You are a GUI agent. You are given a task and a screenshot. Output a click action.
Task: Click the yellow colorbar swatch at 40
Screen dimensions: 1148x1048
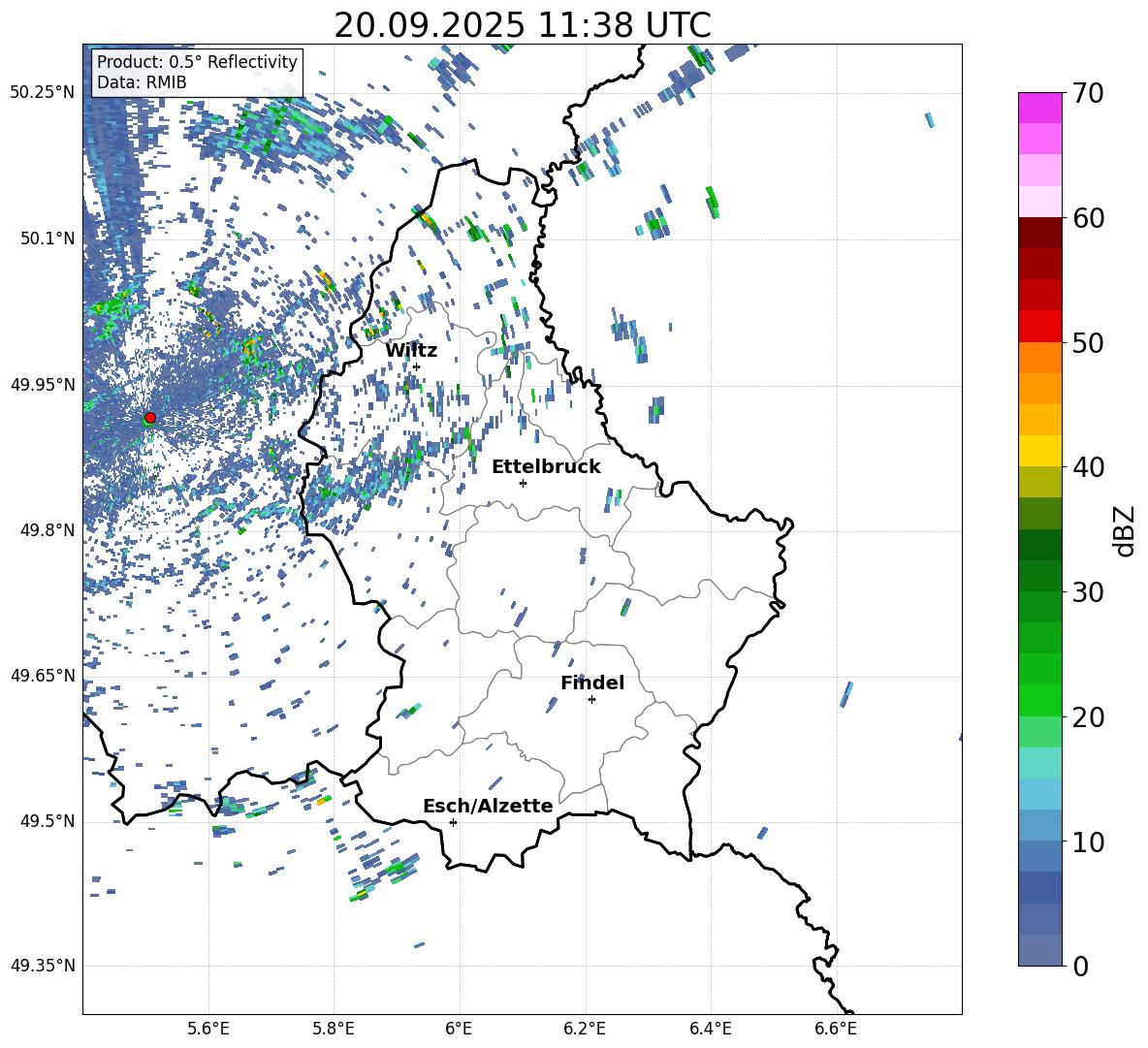tap(1039, 452)
